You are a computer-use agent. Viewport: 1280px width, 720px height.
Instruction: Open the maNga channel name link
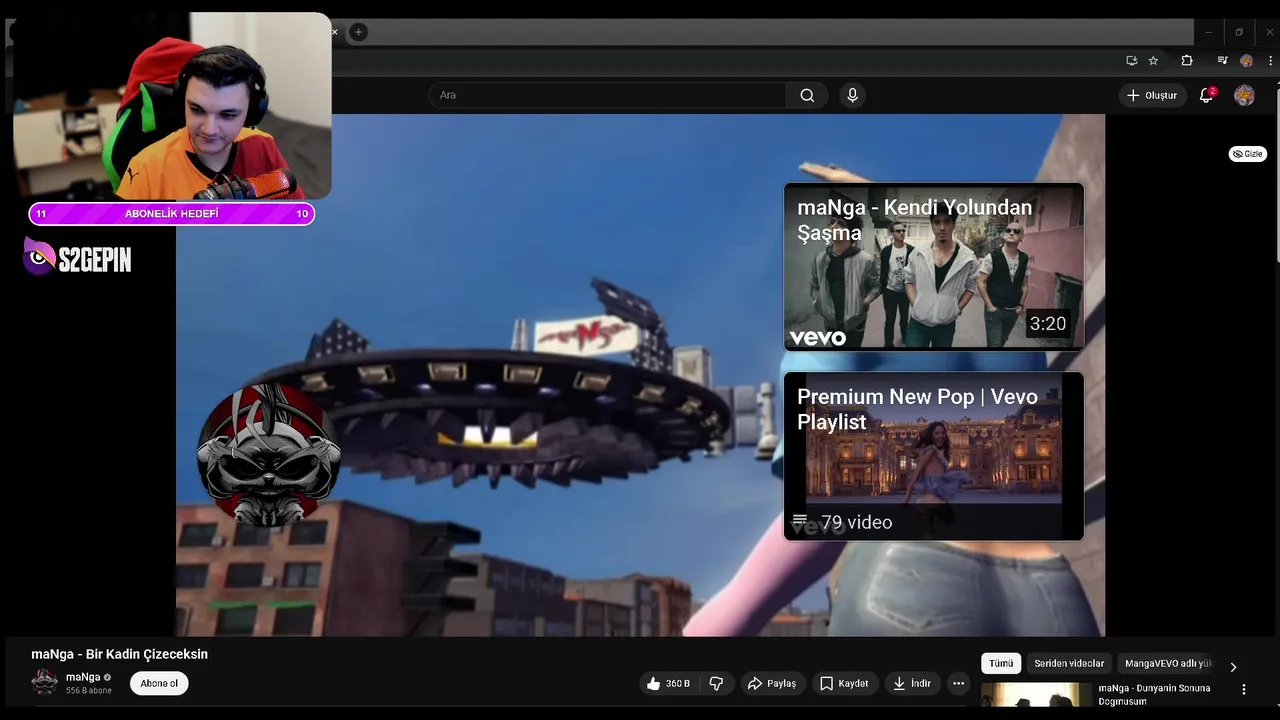83,677
